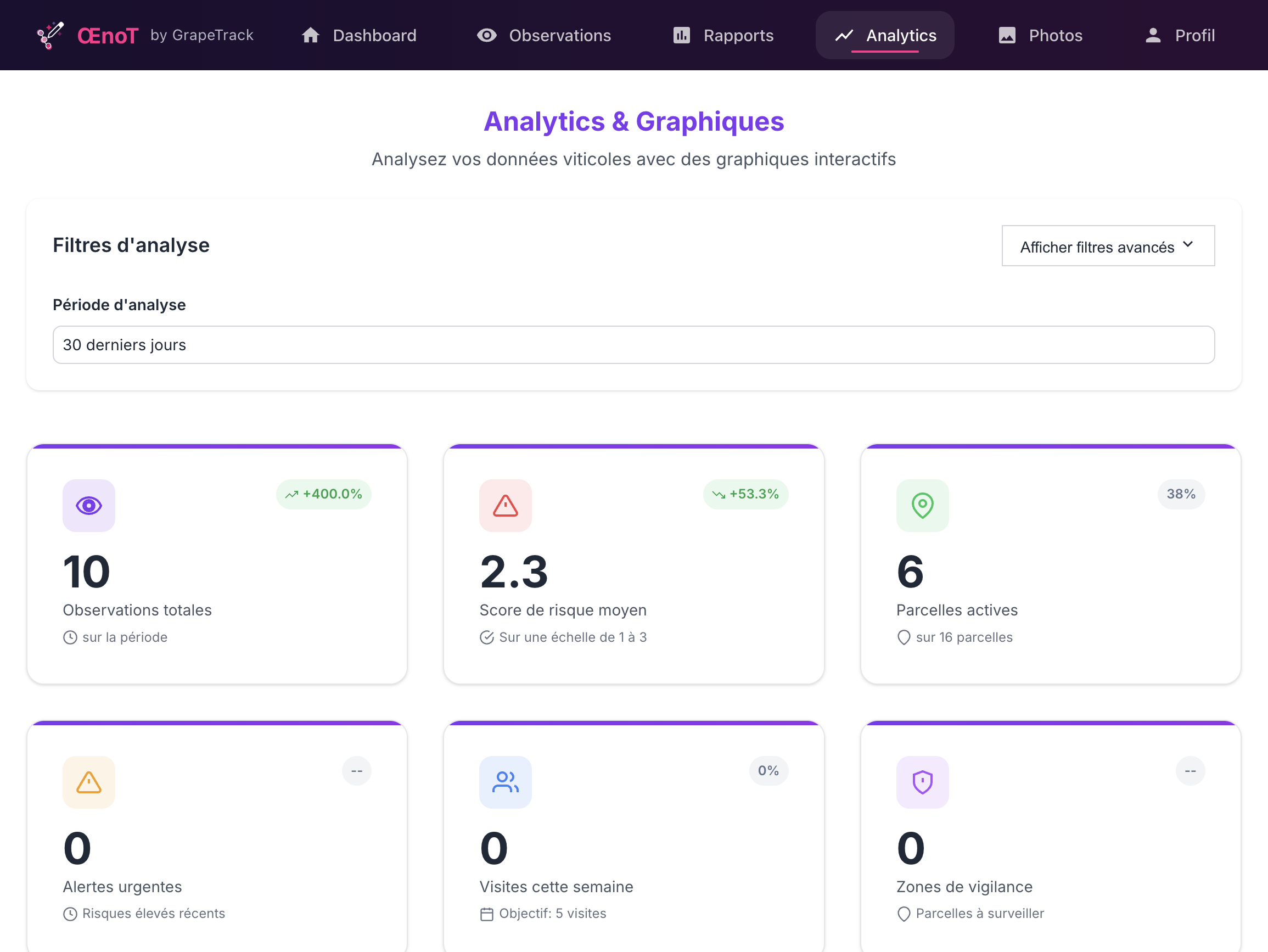This screenshot has width=1268, height=952.
Task: Click the Photos image icon
Action: (1007, 36)
